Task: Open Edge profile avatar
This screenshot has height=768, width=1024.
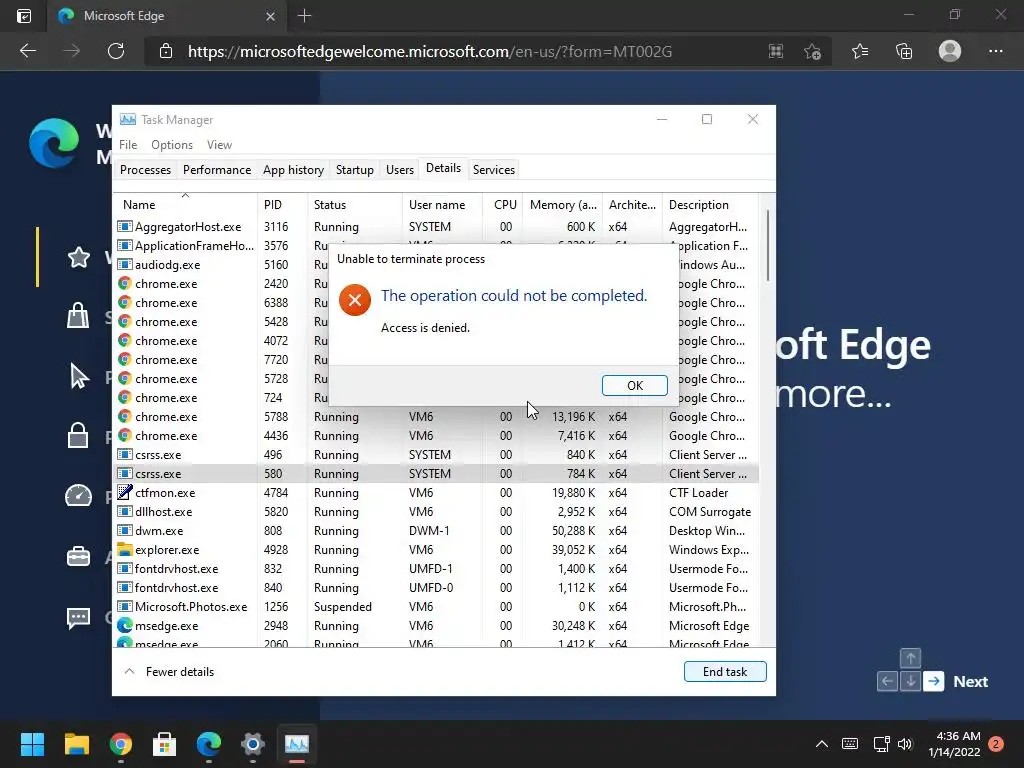Action: (950, 51)
